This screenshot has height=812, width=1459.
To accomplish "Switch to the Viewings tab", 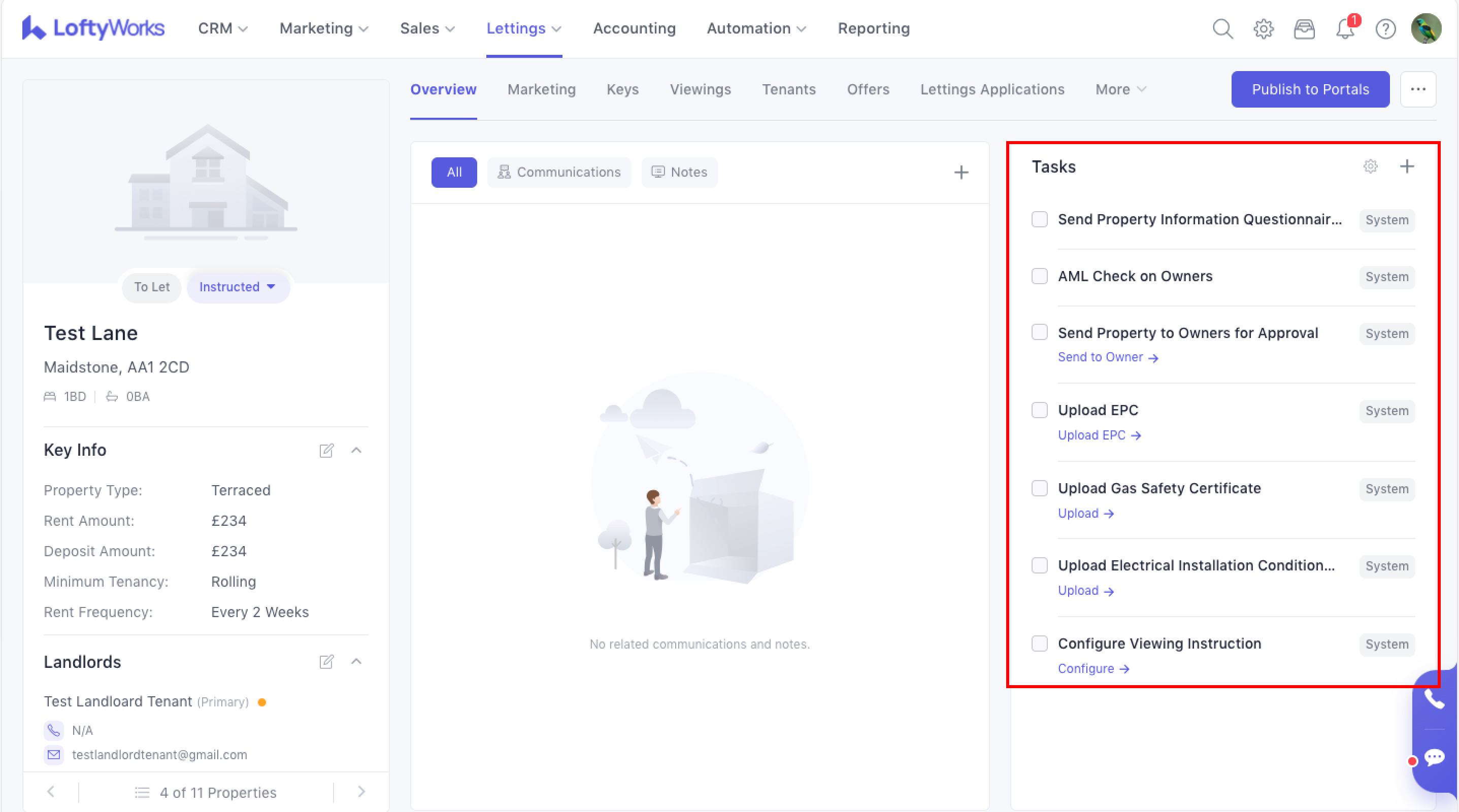I will 700,89.
